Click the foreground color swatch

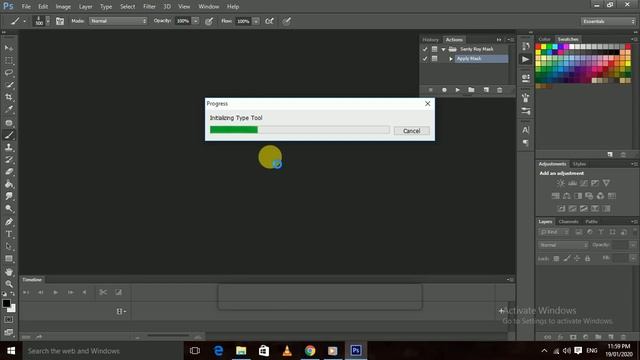click(x=6, y=303)
